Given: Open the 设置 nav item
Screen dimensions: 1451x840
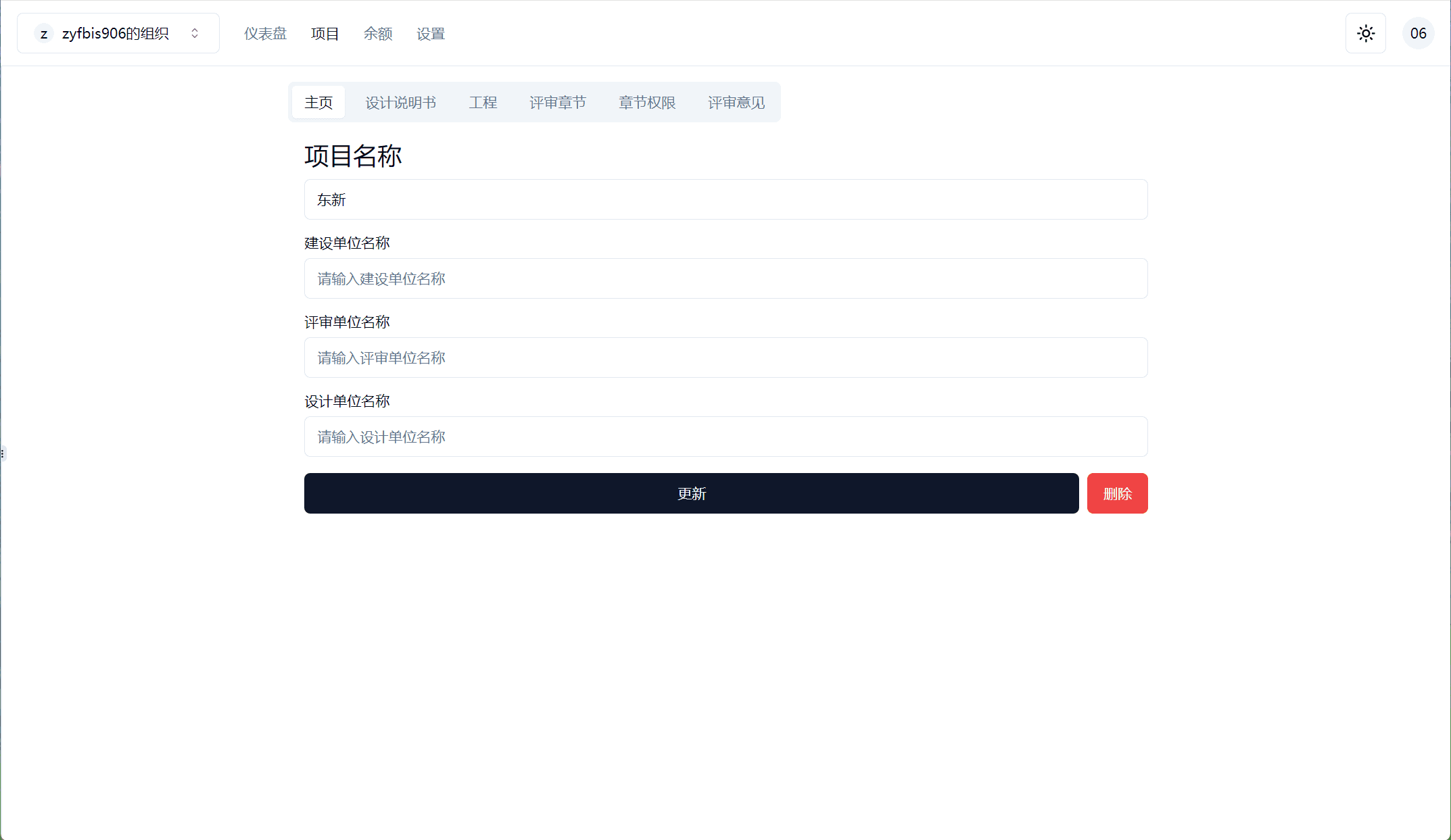Looking at the screenshot, I should tap(431, 34).
